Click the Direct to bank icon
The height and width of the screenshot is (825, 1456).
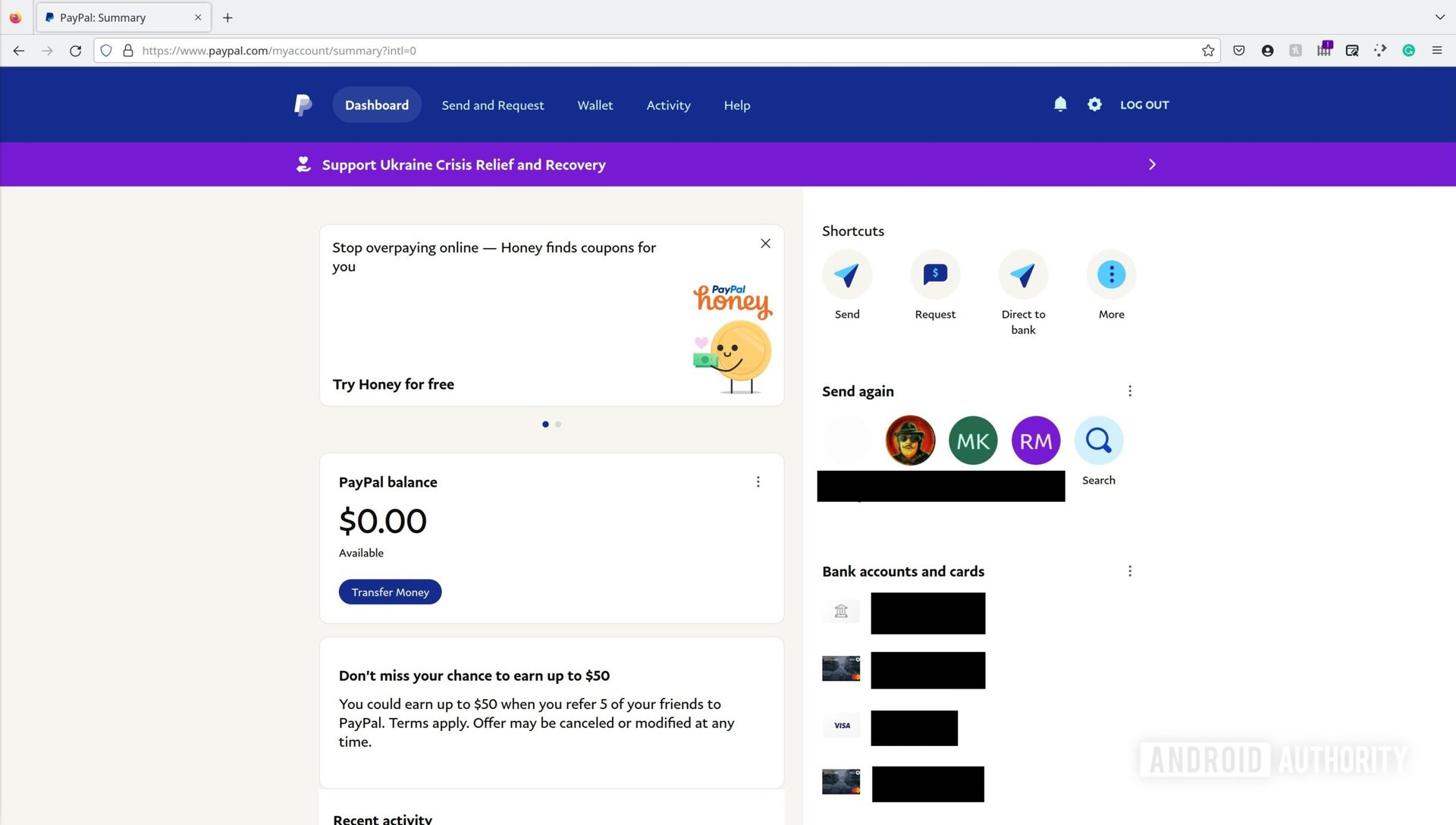coord(1023,274)
